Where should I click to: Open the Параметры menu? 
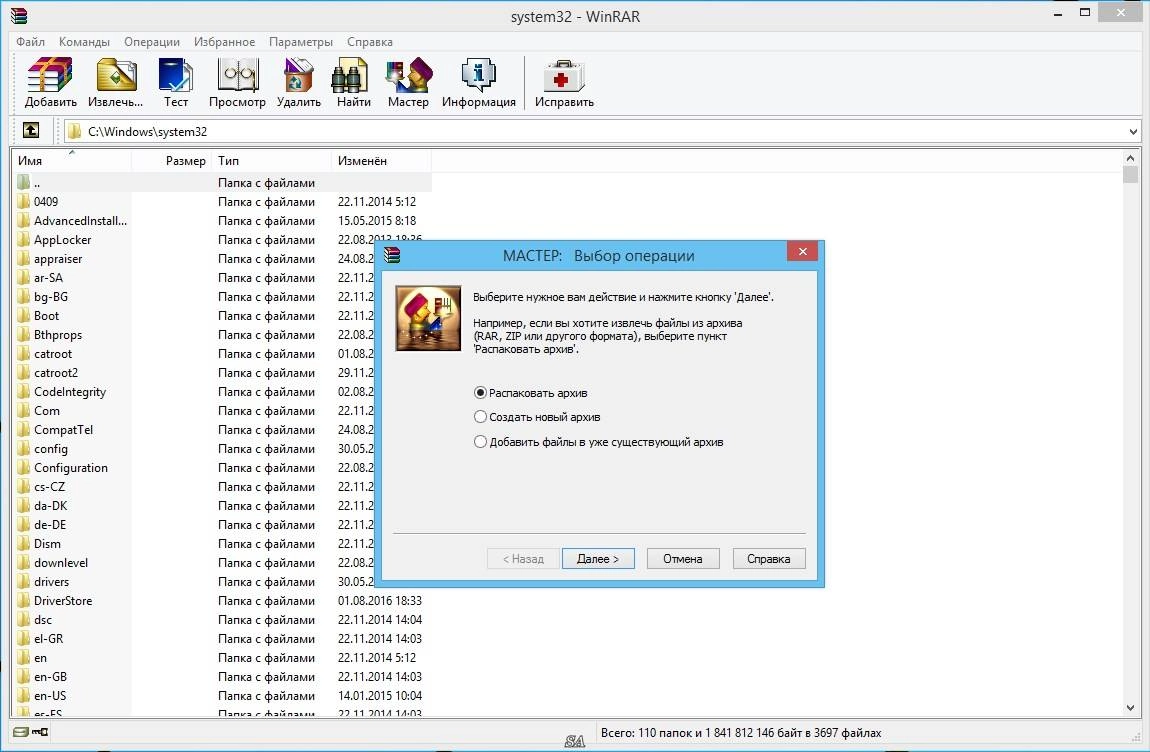(x=301, y=42)
